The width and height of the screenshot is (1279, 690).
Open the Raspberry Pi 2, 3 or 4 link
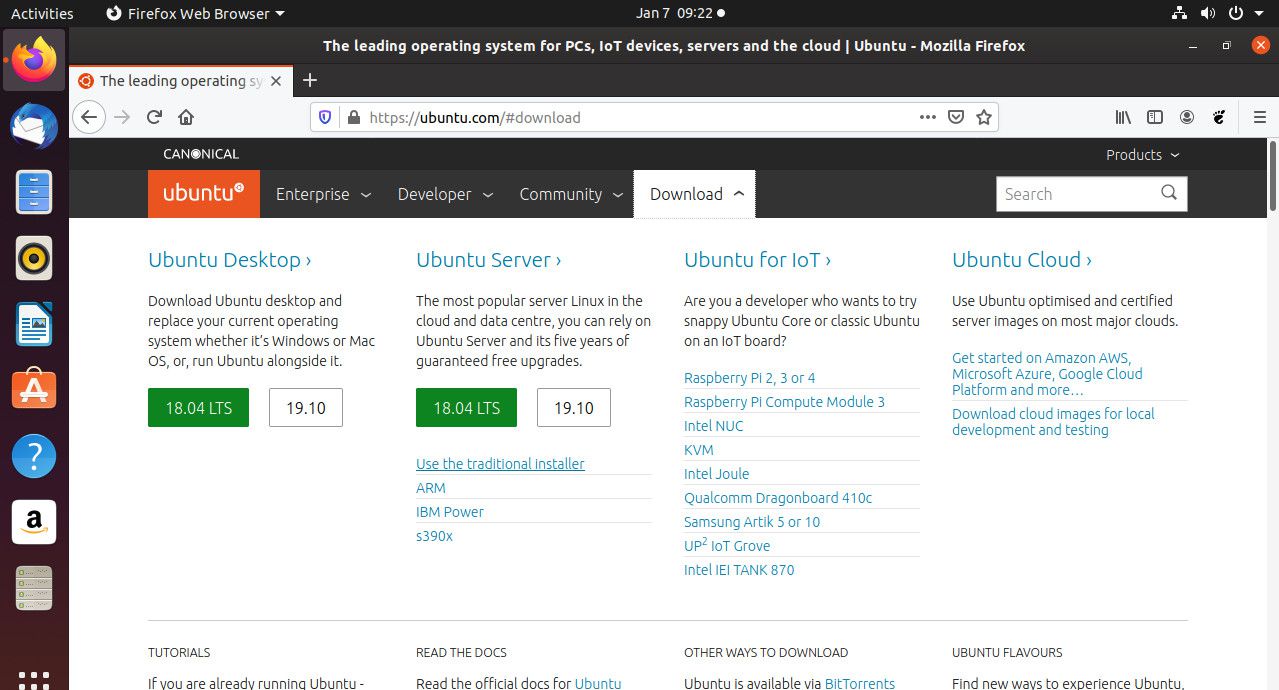(x=749, y=377)
